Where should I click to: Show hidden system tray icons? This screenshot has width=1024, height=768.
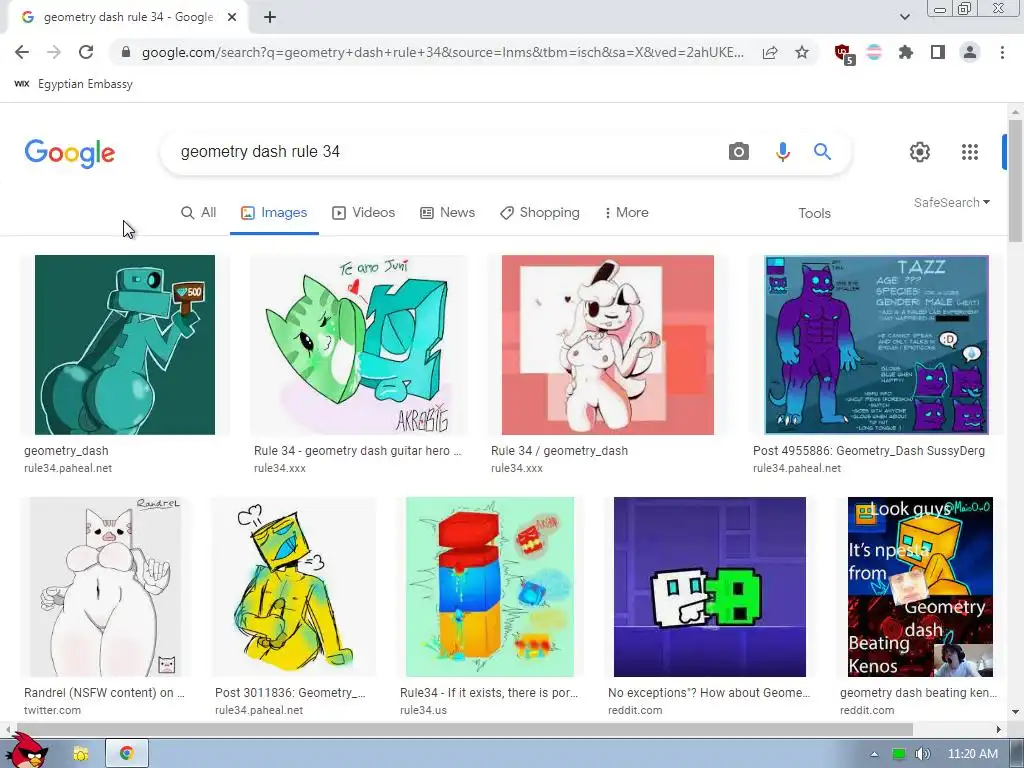pos(874,754)
